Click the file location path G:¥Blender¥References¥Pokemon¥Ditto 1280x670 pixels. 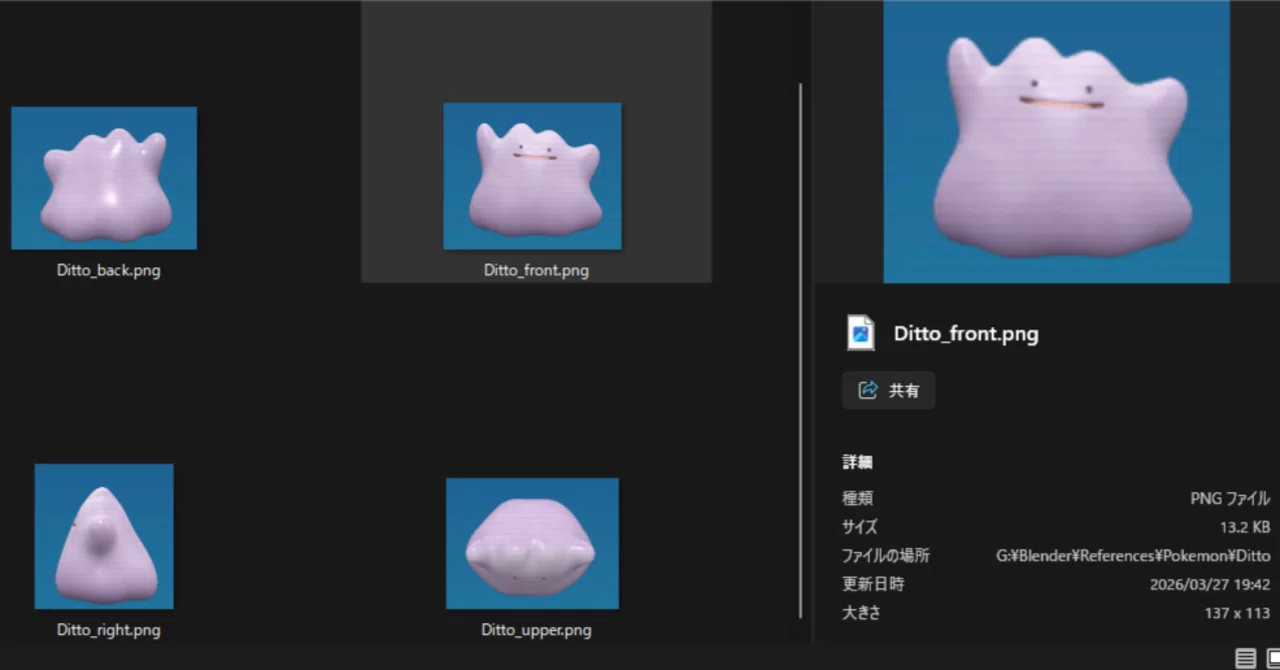coord(1133,556)
